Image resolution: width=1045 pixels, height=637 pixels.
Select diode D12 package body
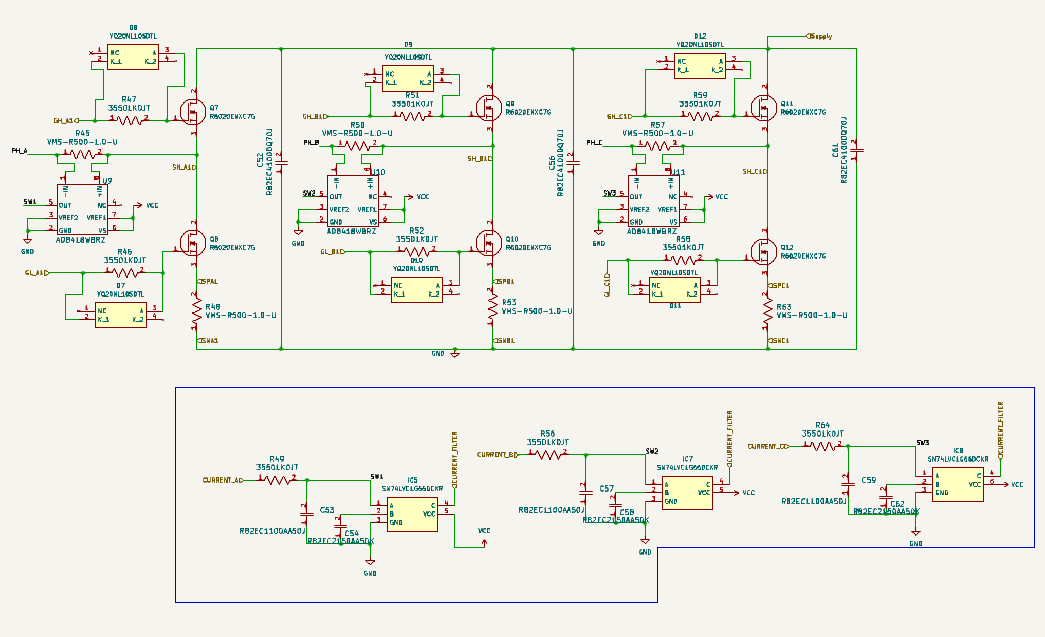click(x=700, y=65)
